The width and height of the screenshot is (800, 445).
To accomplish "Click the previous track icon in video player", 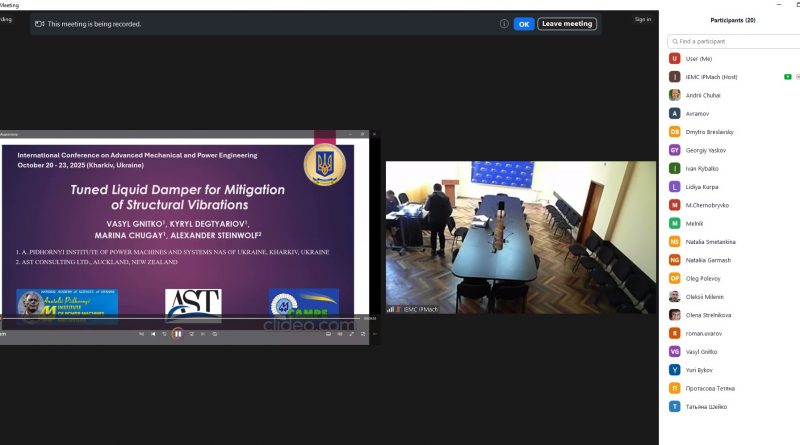I will point(144,334).
